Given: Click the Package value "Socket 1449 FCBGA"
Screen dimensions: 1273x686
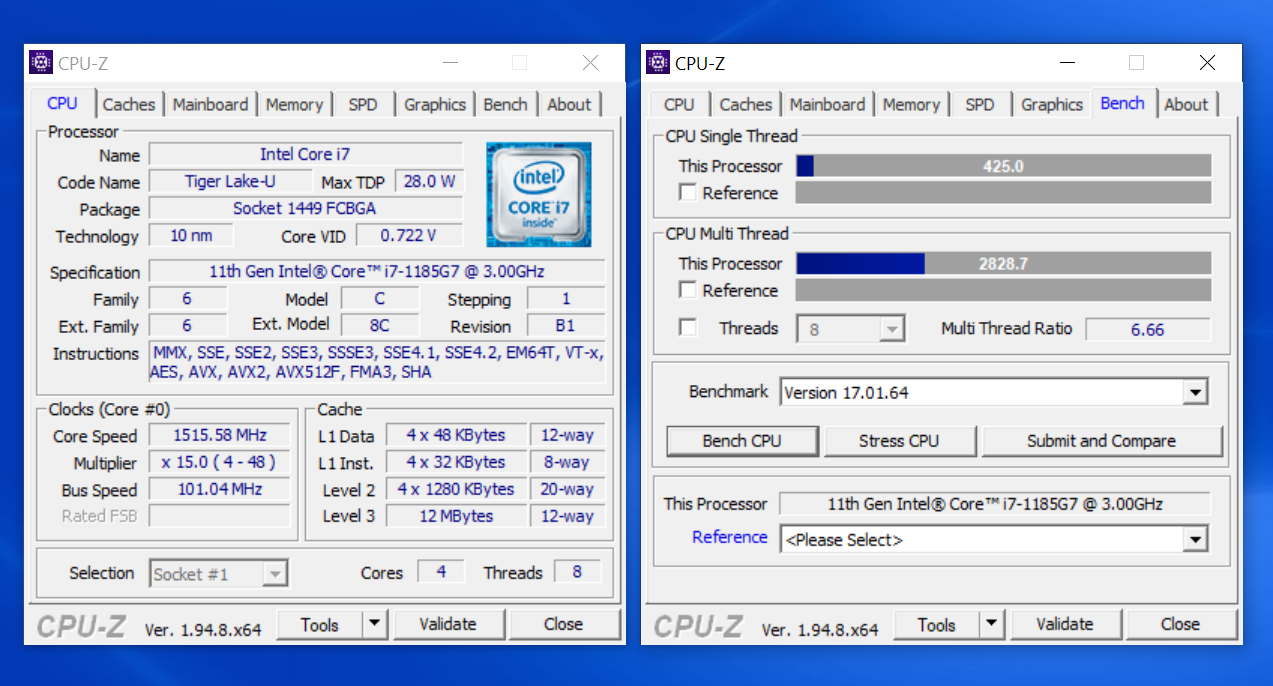Looking at the screenshot, I should [x=306, y=209].
